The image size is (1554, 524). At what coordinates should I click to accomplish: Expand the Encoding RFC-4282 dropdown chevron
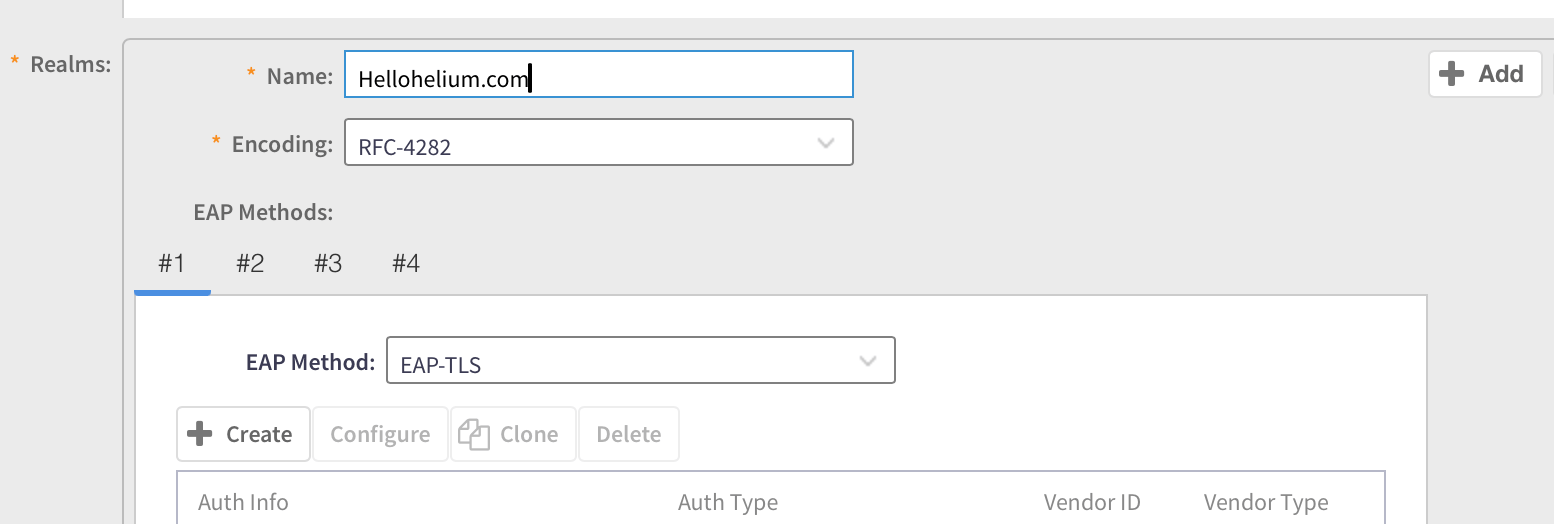point(825,143)
